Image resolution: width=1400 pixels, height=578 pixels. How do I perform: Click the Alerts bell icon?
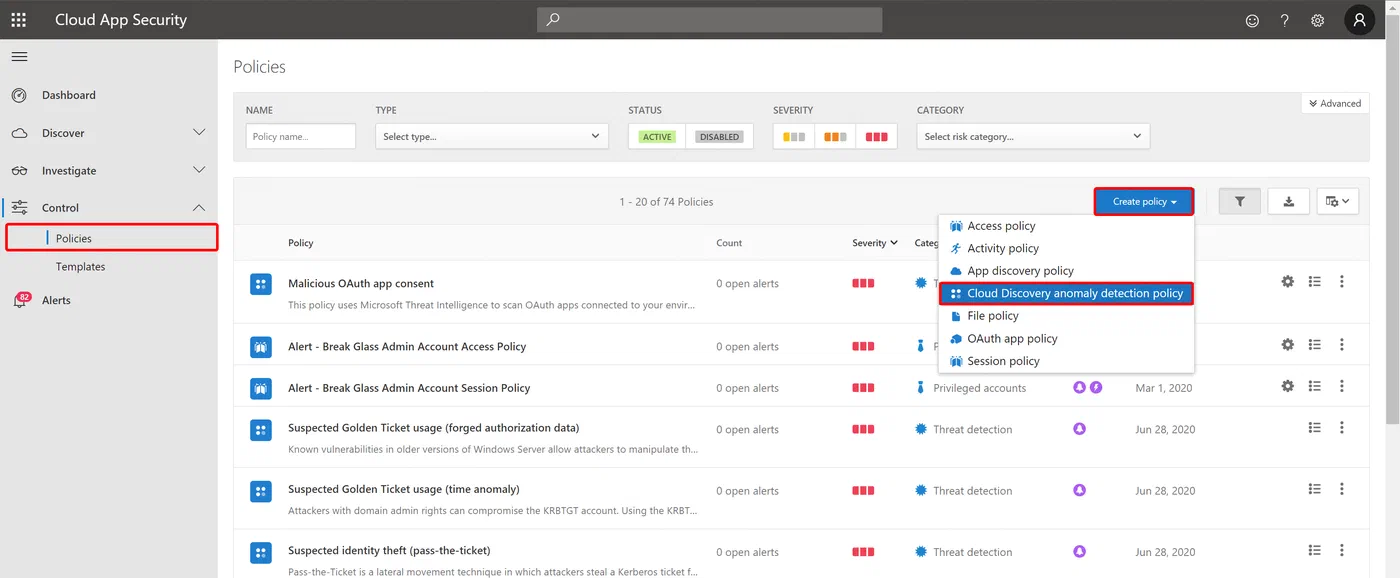pos(20,300)
